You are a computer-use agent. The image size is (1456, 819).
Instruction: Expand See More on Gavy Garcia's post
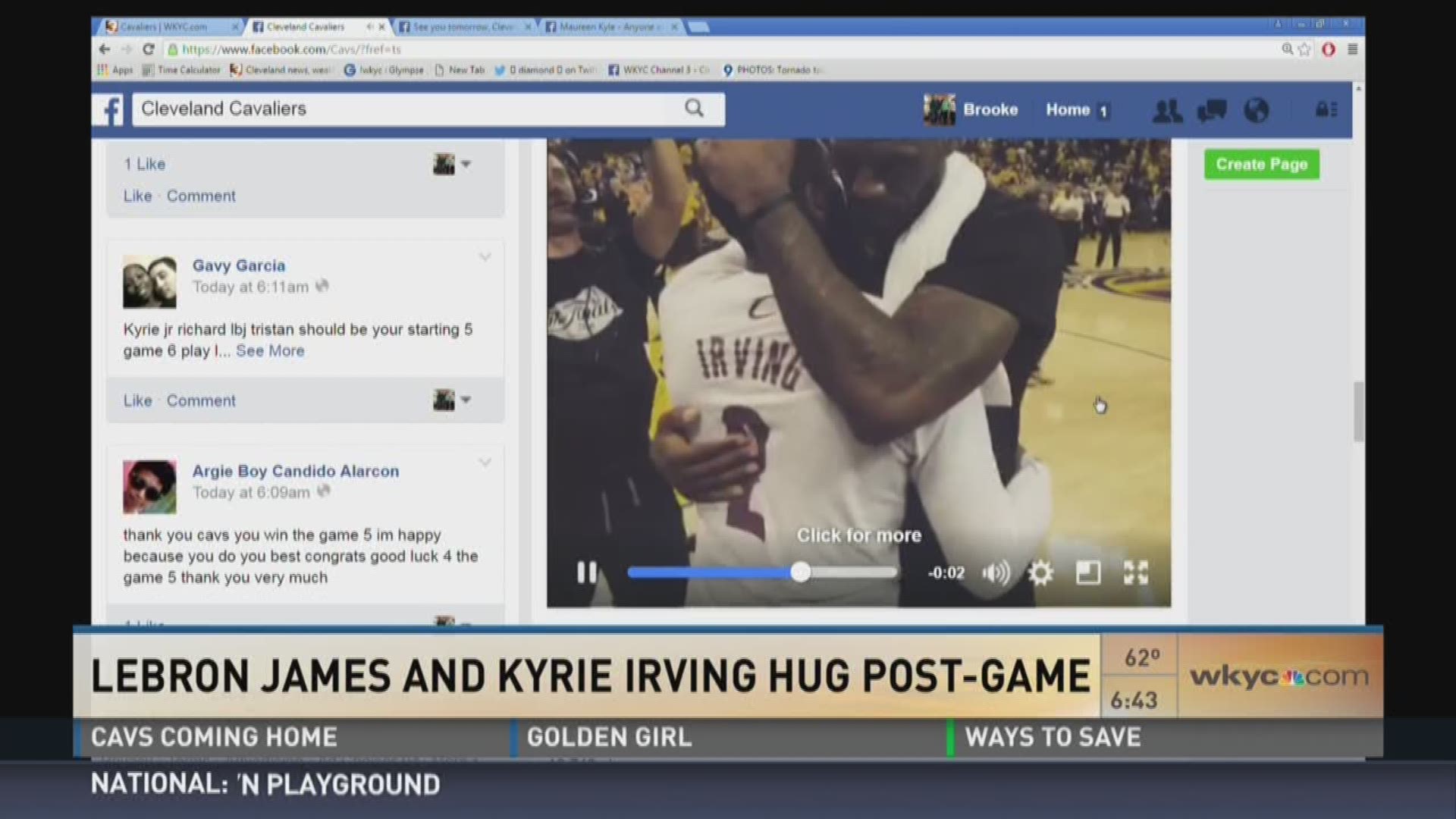270,350
